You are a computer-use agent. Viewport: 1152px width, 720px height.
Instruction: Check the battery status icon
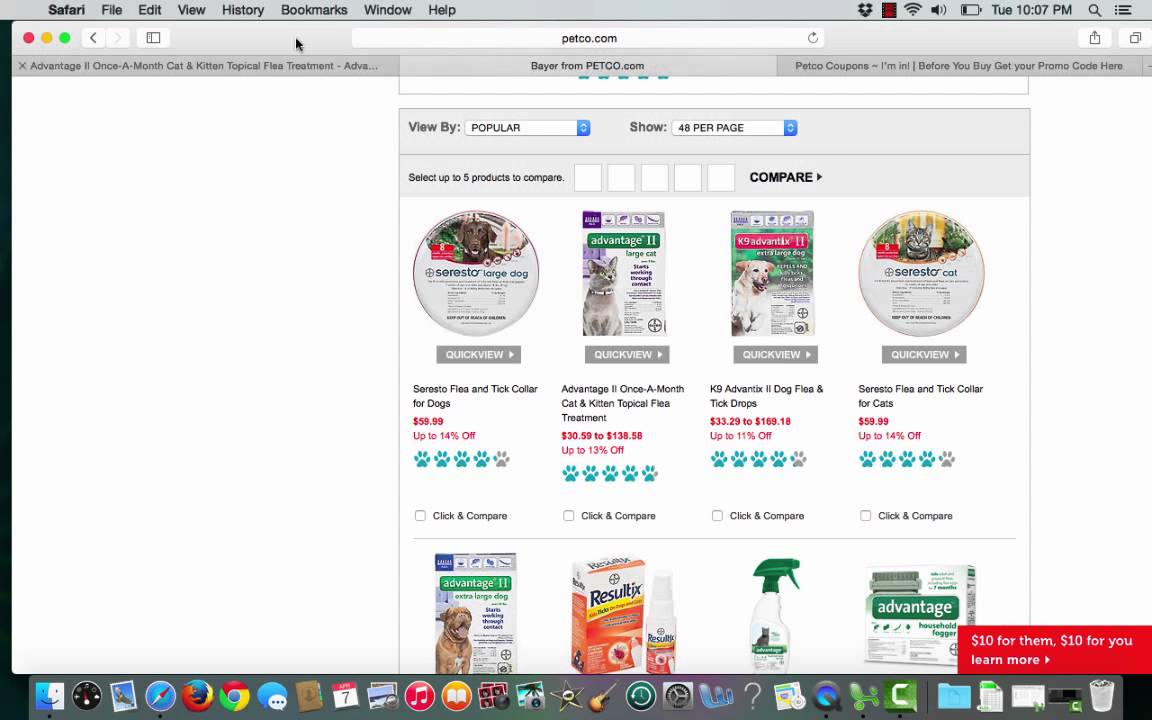(971, 10)
